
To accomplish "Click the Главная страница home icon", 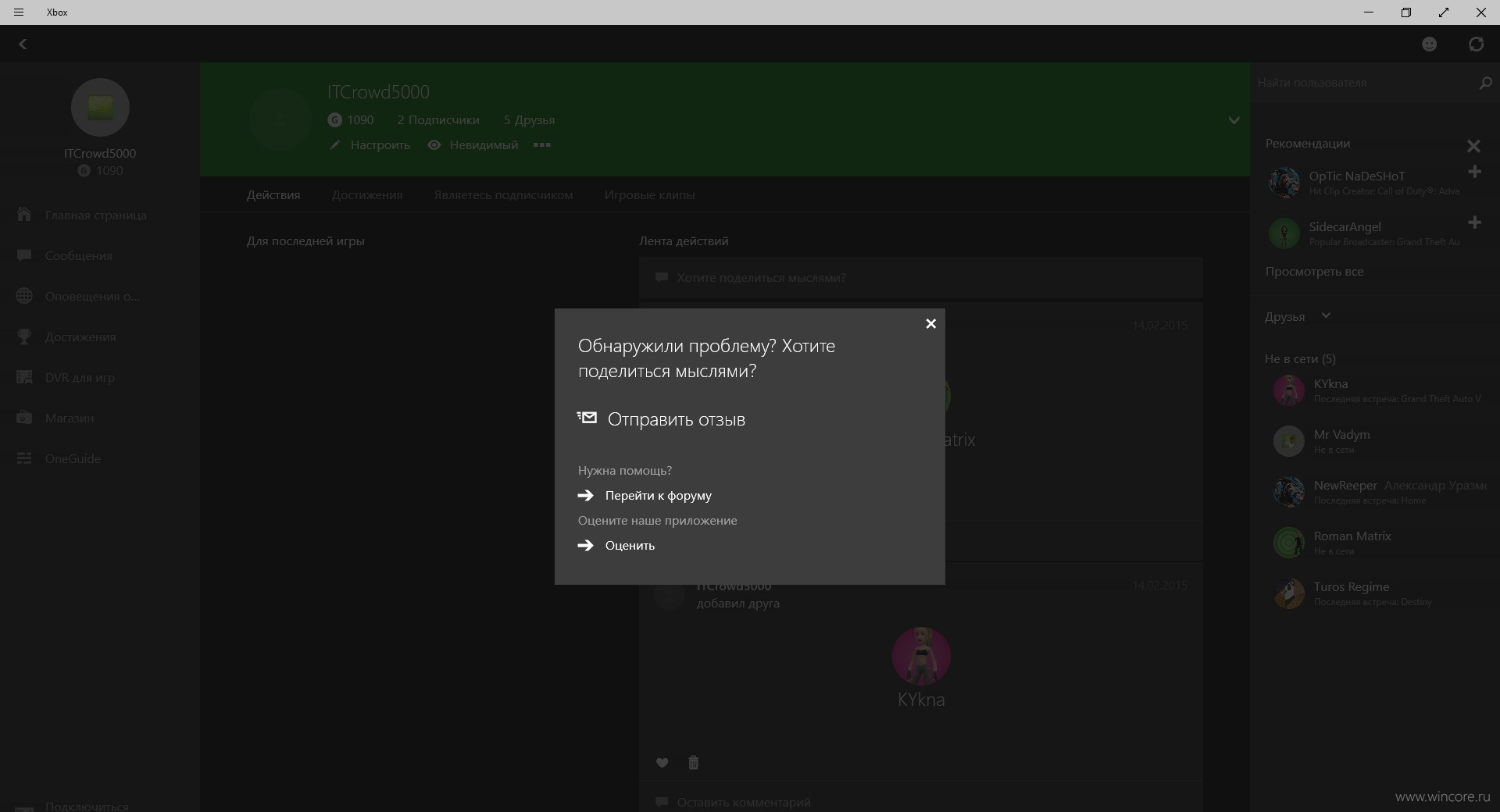I will point(24,214).
